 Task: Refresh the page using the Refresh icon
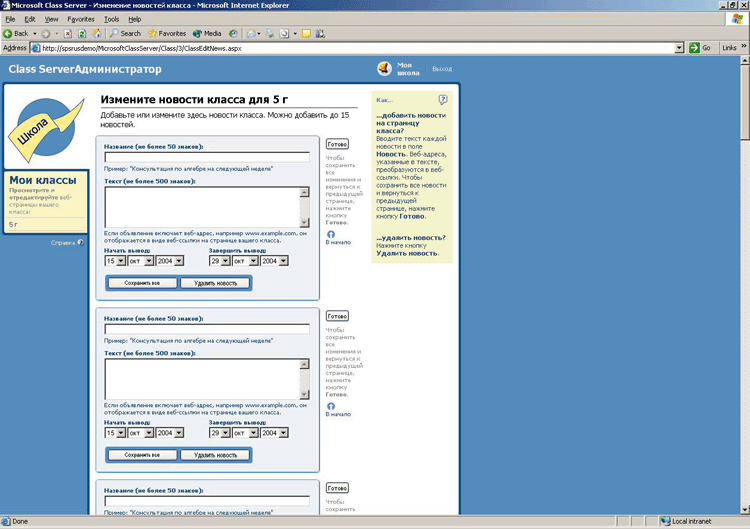[82, 33]
